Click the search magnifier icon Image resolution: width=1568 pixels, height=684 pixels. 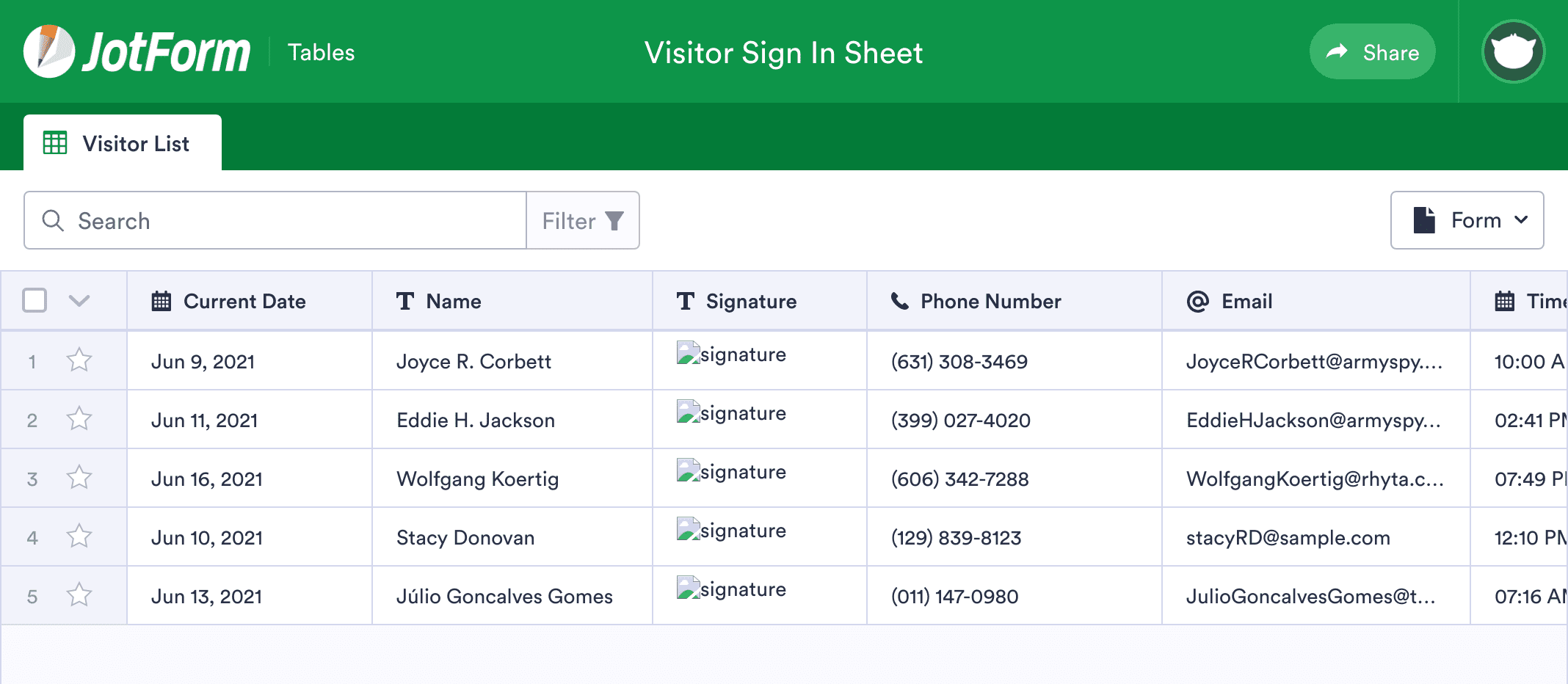53,220
